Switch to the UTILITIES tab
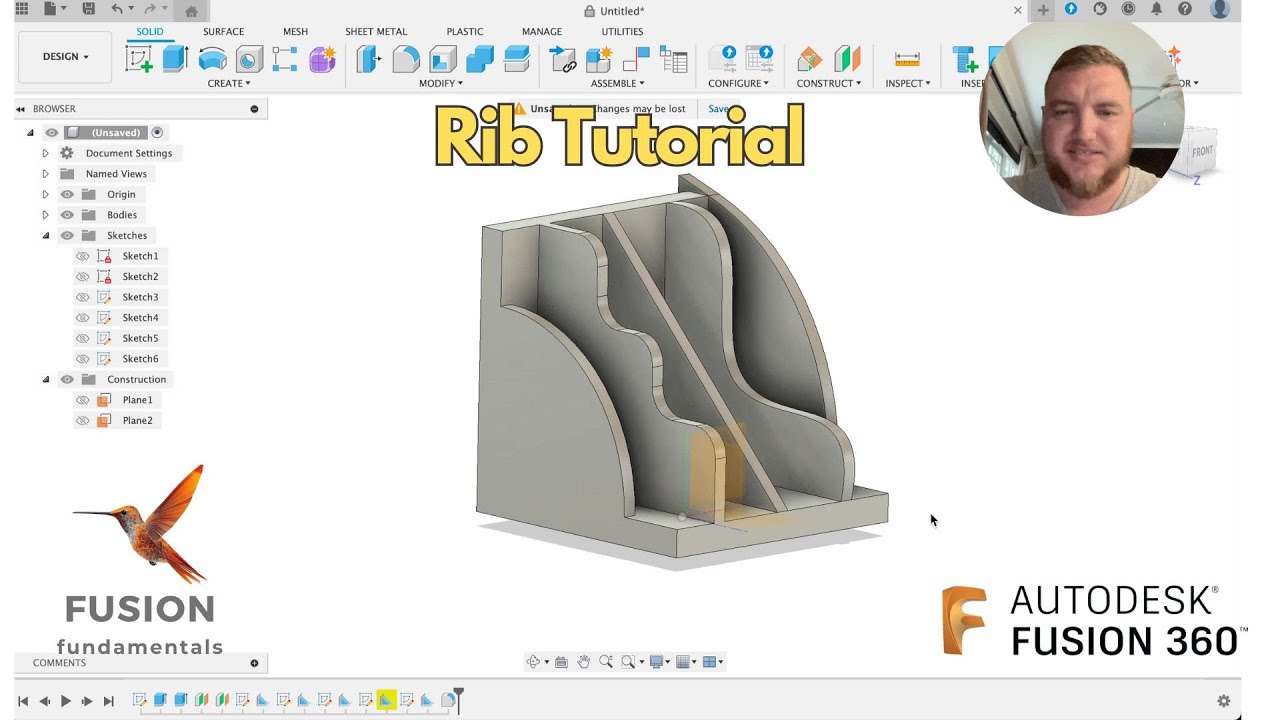This screenshot has height=720, width=1280. click(x=622, y=32)
